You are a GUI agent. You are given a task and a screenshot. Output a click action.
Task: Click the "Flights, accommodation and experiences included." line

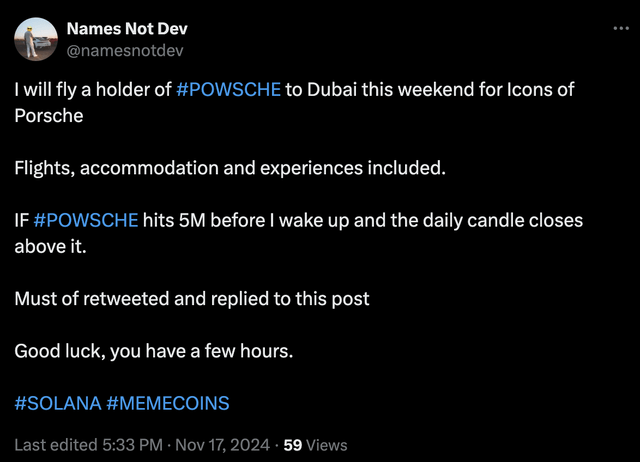[x=229, y=168]
